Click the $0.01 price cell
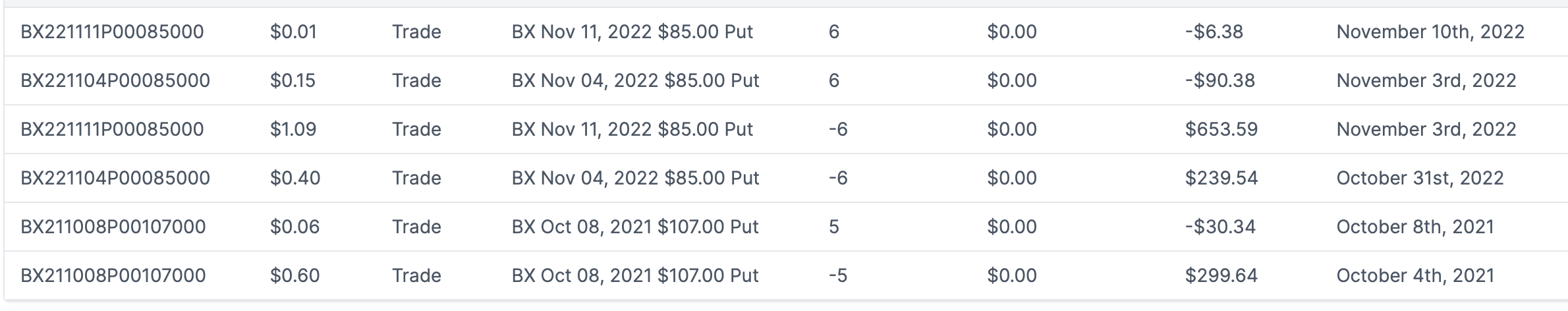This screenshot has width=1568, height=311. [293, 32]
